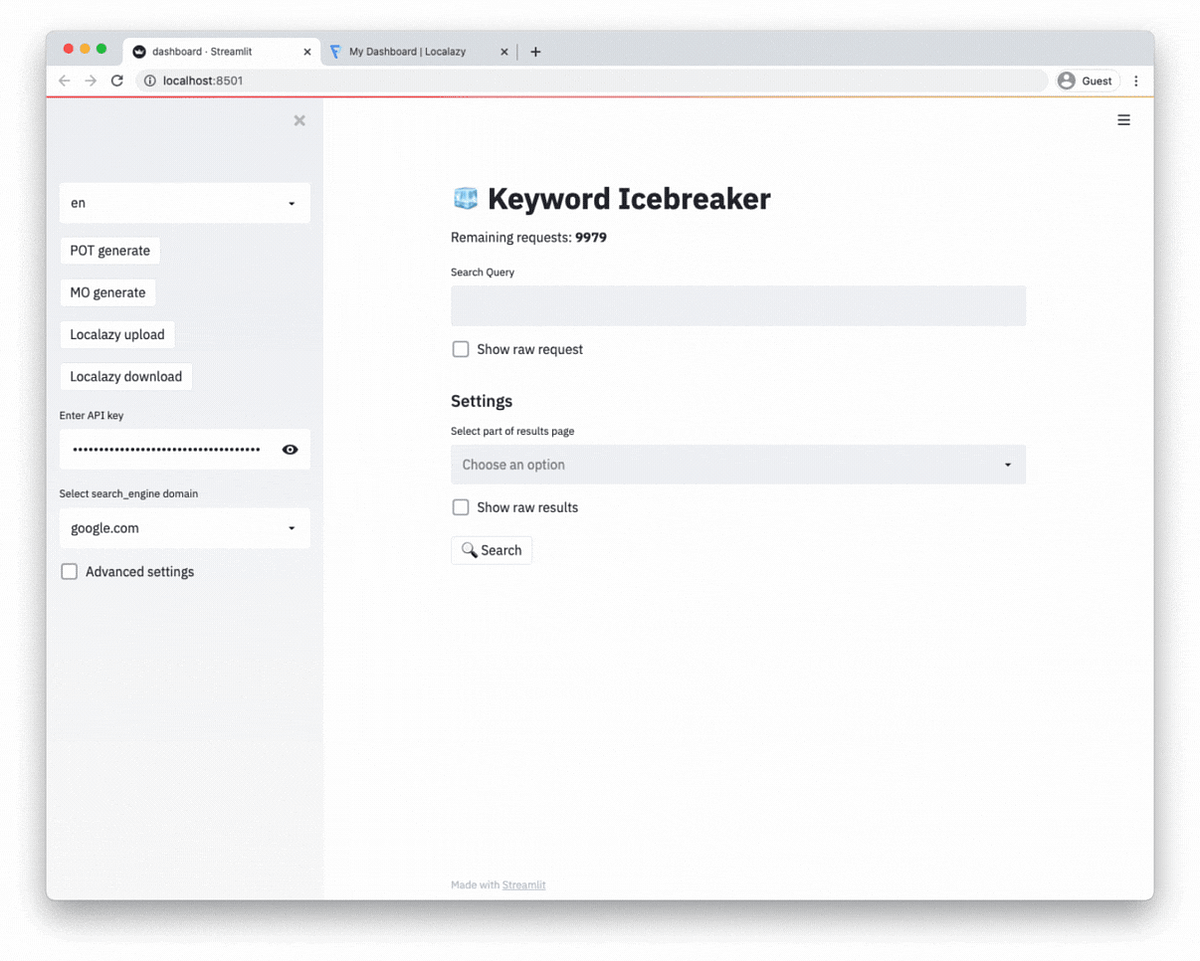Open the search_engine domain dropdown
Image resolution: width=1200 pixels, height=961 pixels.
[x=184, y=528]
